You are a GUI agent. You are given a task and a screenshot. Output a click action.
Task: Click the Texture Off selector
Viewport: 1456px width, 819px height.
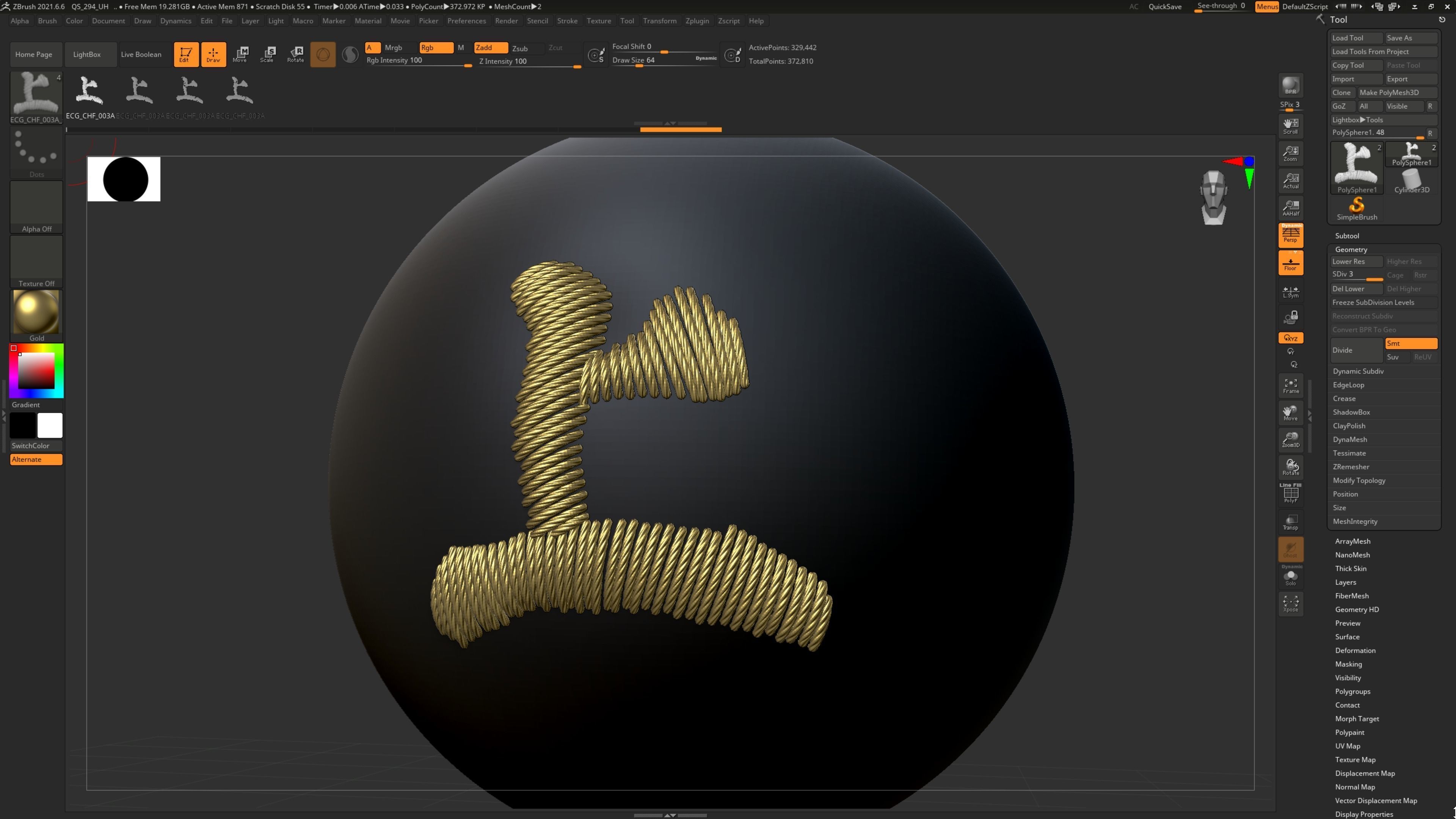[x=36, y=262]
